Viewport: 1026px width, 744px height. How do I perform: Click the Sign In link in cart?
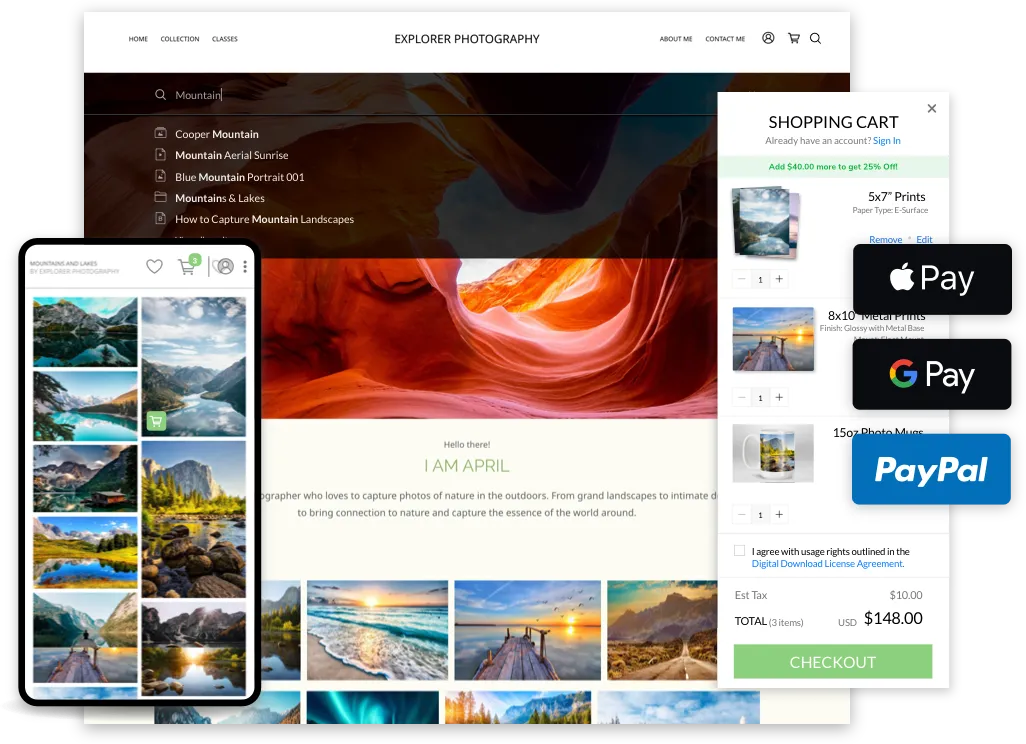[x=887, y=141]
